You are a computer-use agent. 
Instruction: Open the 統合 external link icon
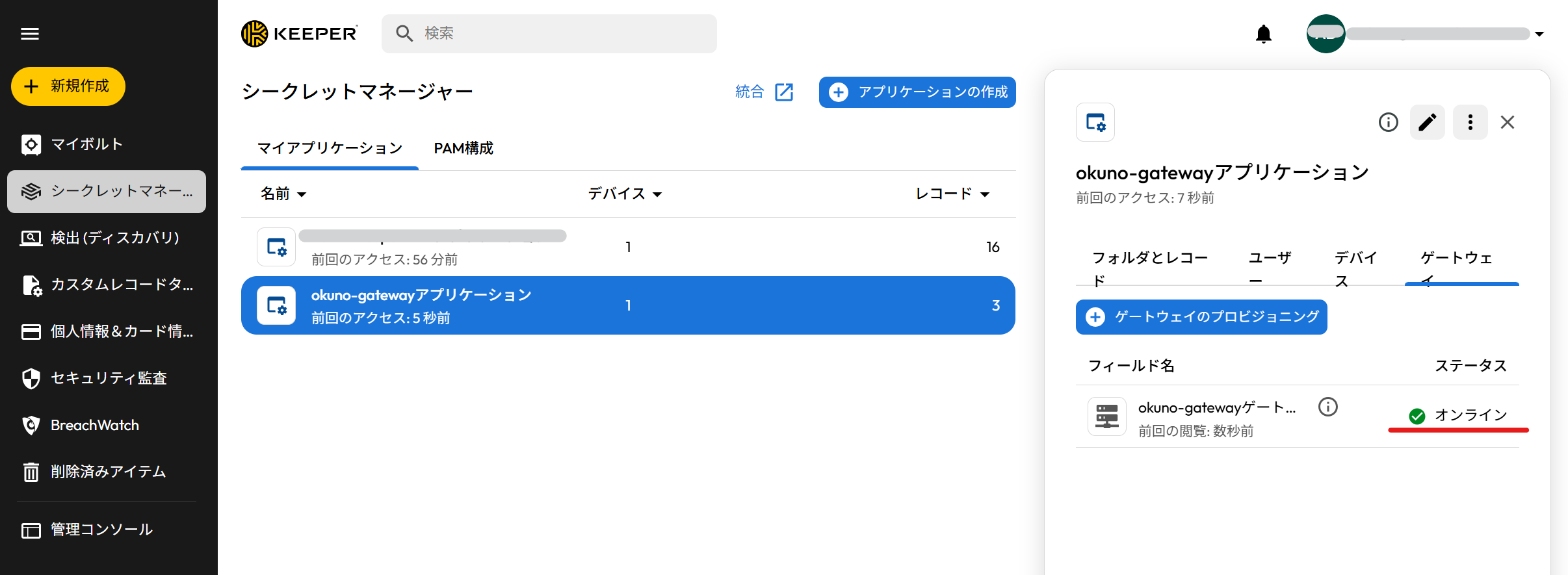(784, 92)
